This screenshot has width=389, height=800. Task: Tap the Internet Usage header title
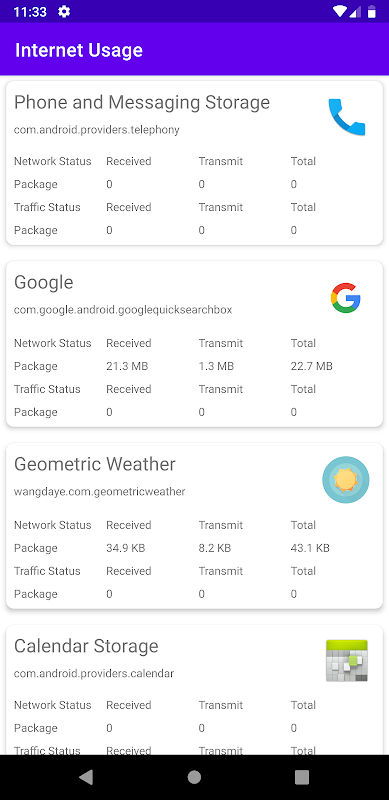pyautogui.click(x=79, y=50)
